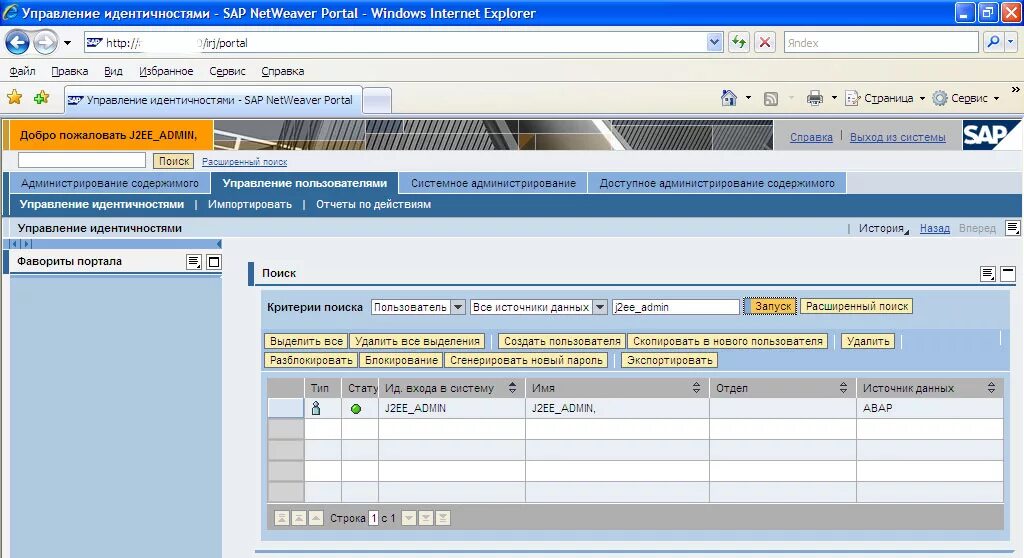
Task: Switch to Системное администрирование tab
Action: (x=493, y=184)
